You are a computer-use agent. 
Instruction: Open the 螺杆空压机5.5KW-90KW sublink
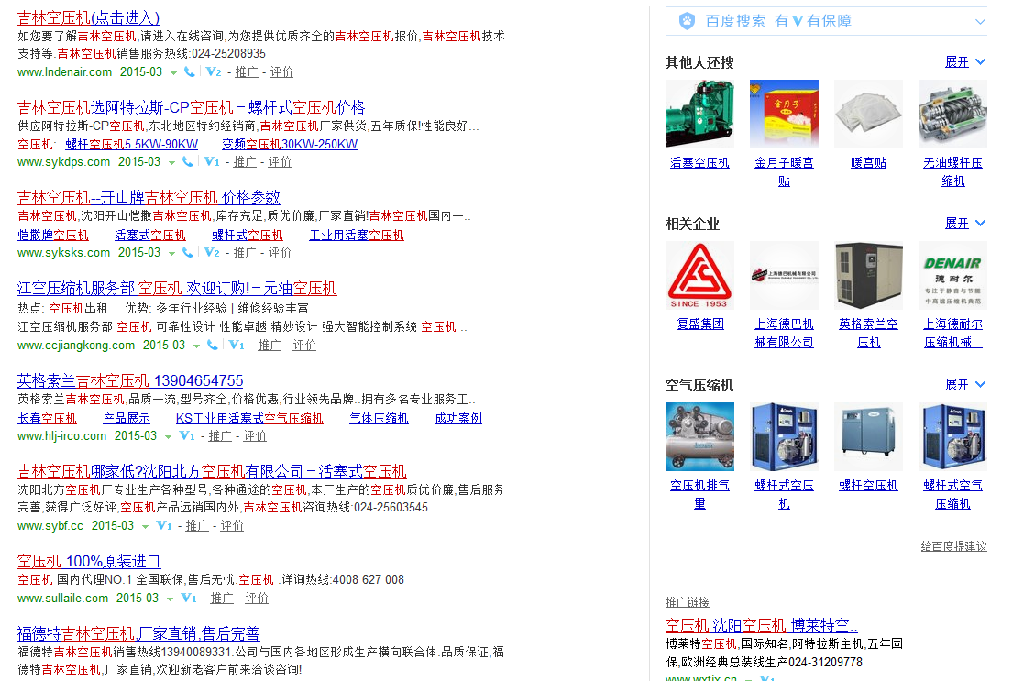click(132, 144)
